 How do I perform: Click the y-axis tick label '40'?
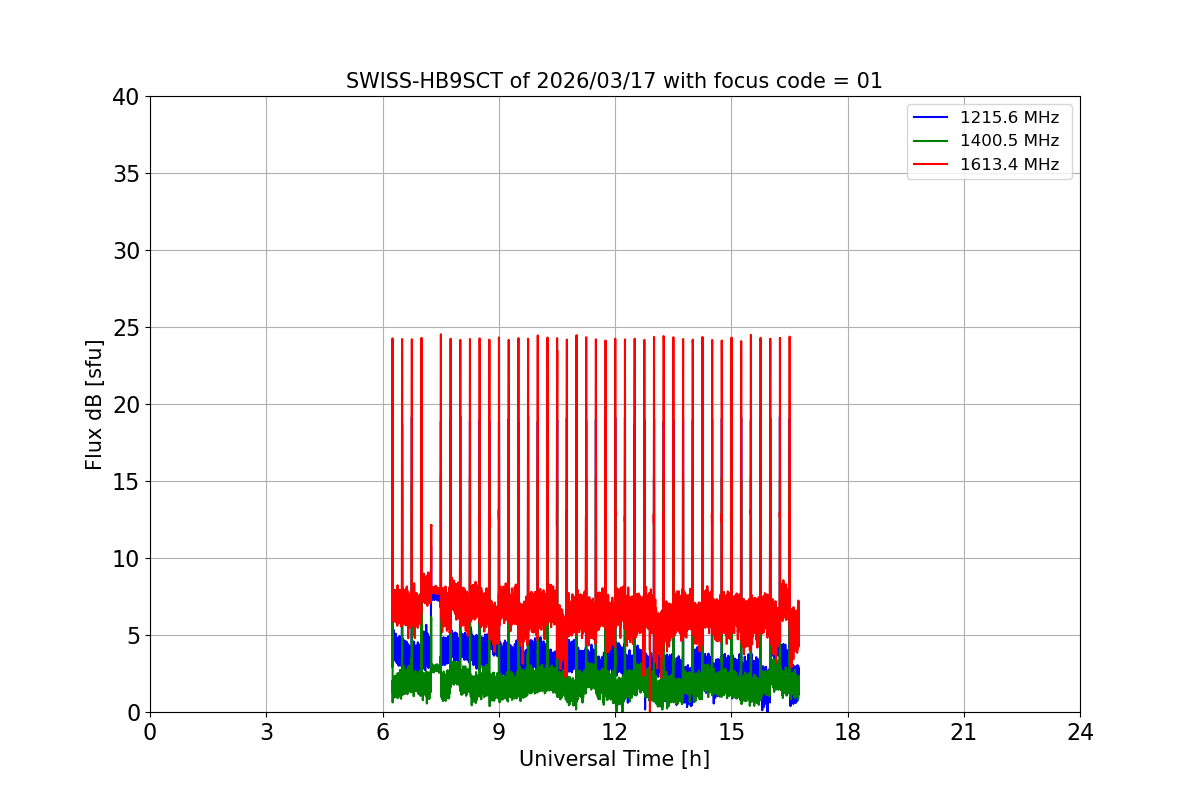pos(126,97)
